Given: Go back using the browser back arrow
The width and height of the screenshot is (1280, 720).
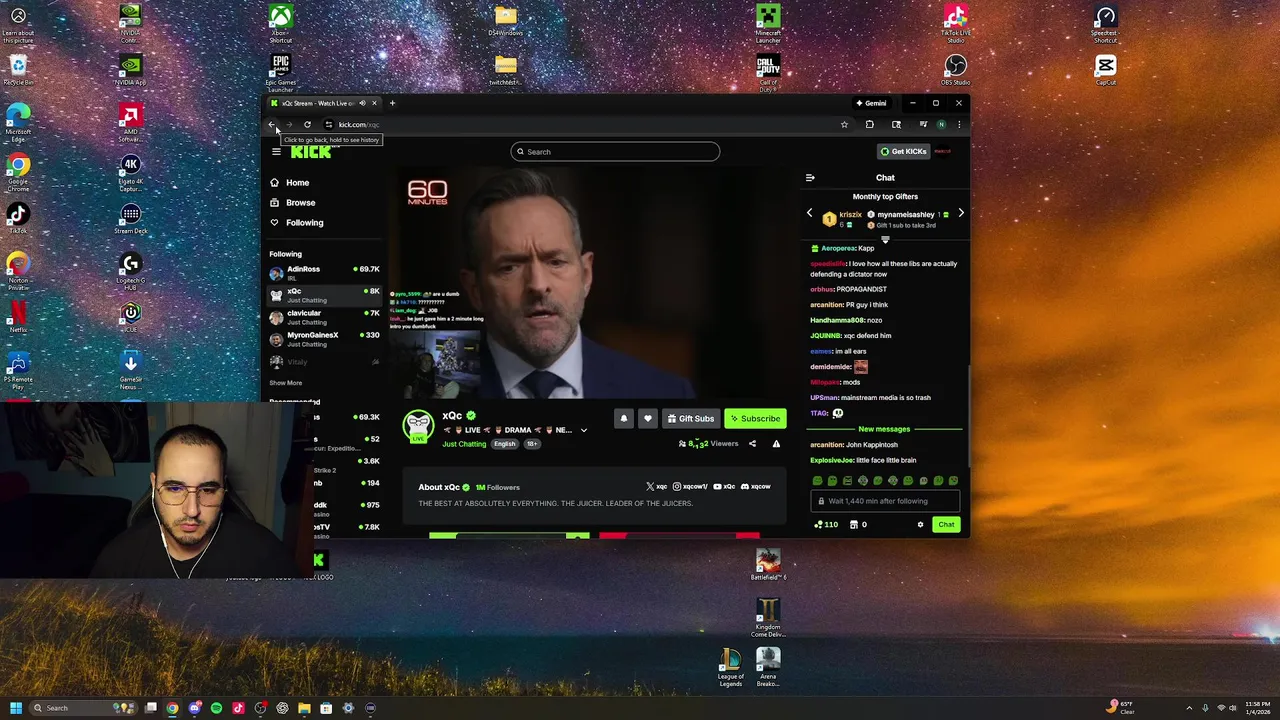Looking at the screenshot, I should 271,125.
